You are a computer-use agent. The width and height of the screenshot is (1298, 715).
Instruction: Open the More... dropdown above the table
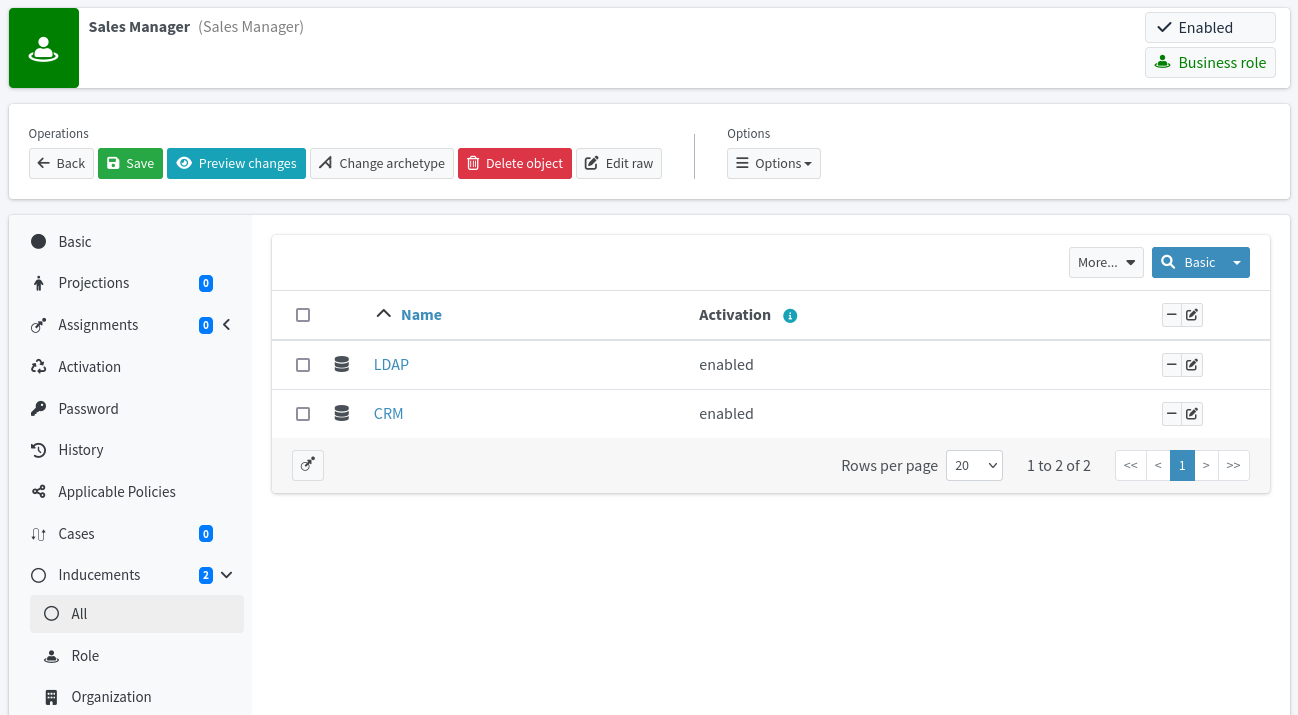[x=1106, y=262]
